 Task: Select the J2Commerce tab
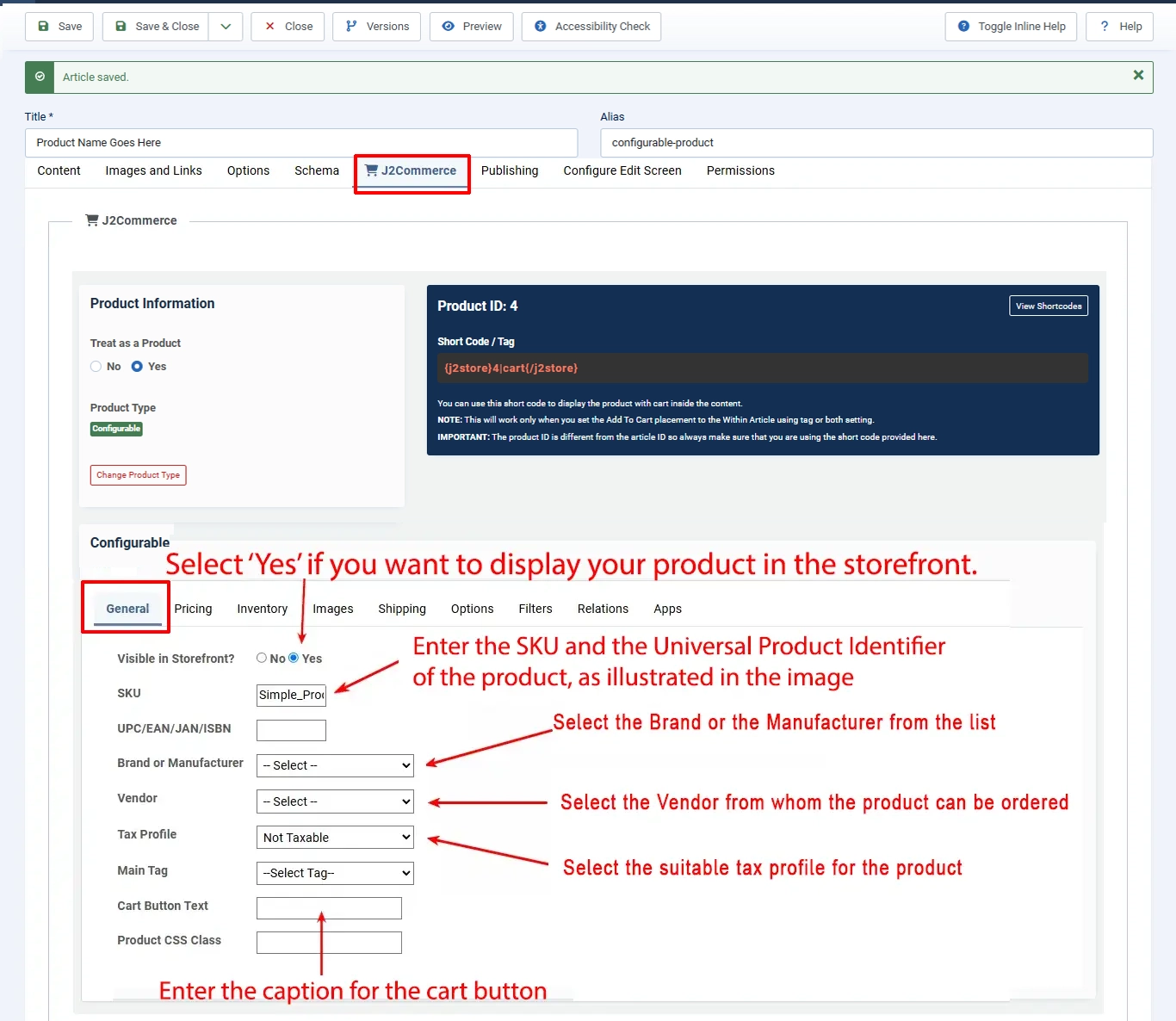[x=412, y=171]
